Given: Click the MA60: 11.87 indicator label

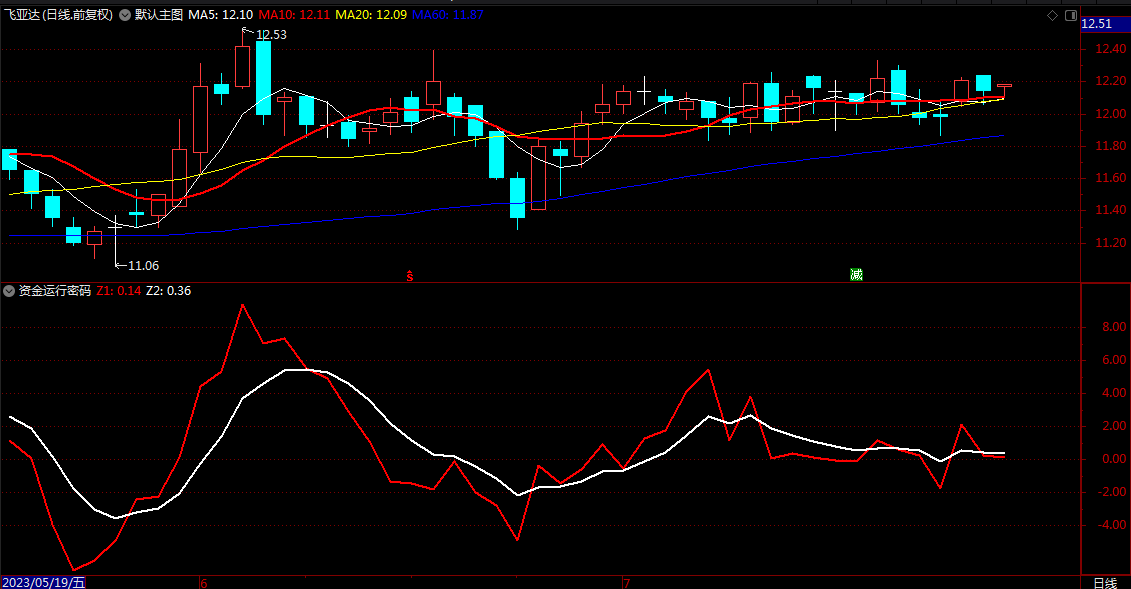Looking at the screenshot, I should point(448,14).
